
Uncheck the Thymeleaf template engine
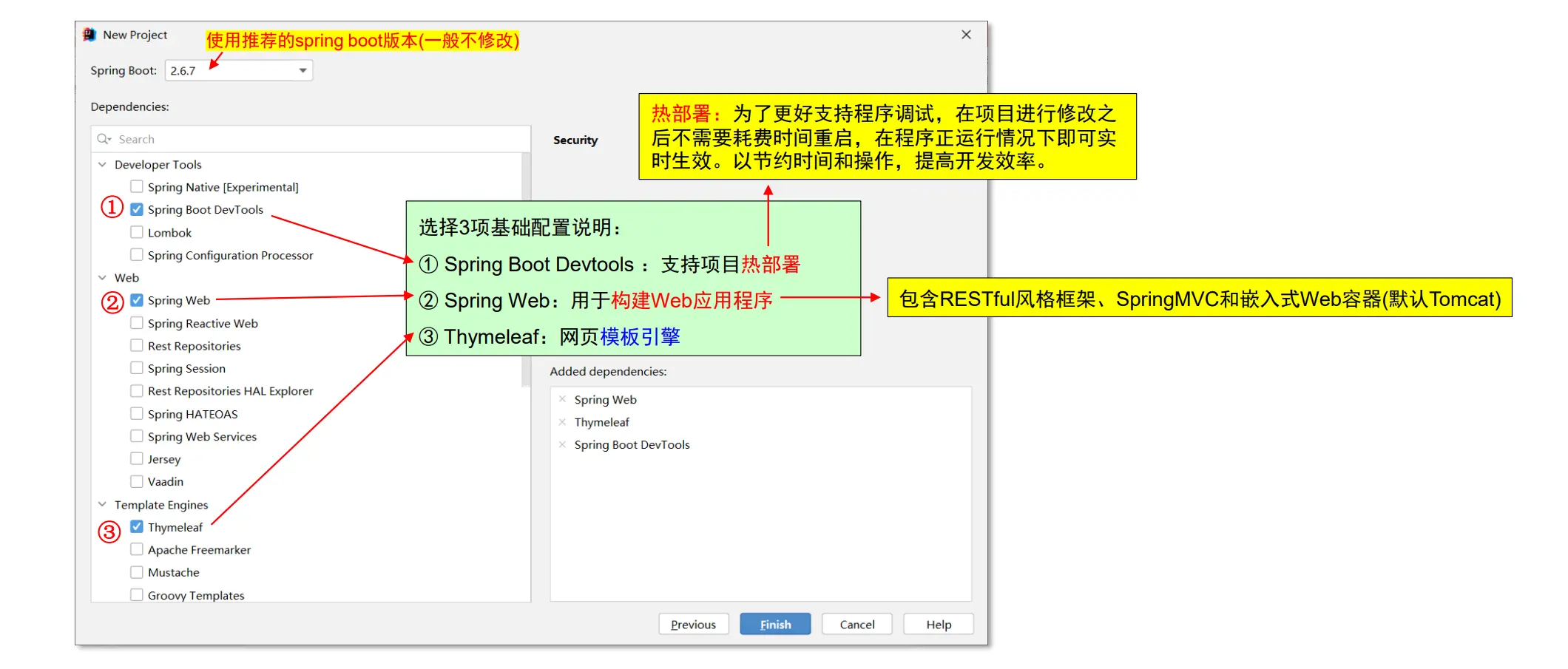[x=137, y=527]
